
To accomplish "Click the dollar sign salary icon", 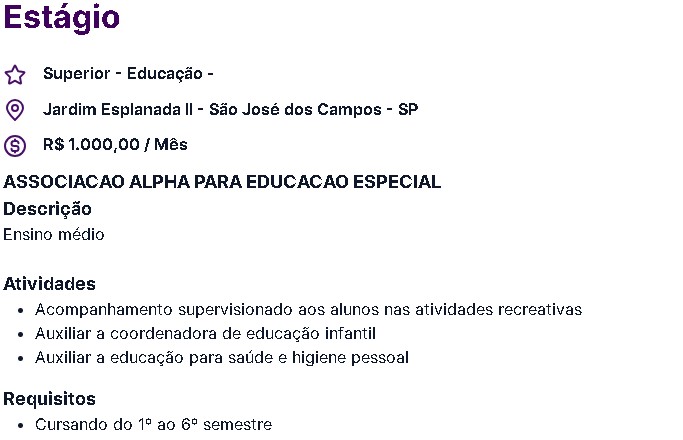I will pyautogui.click(x=15, y=146).
